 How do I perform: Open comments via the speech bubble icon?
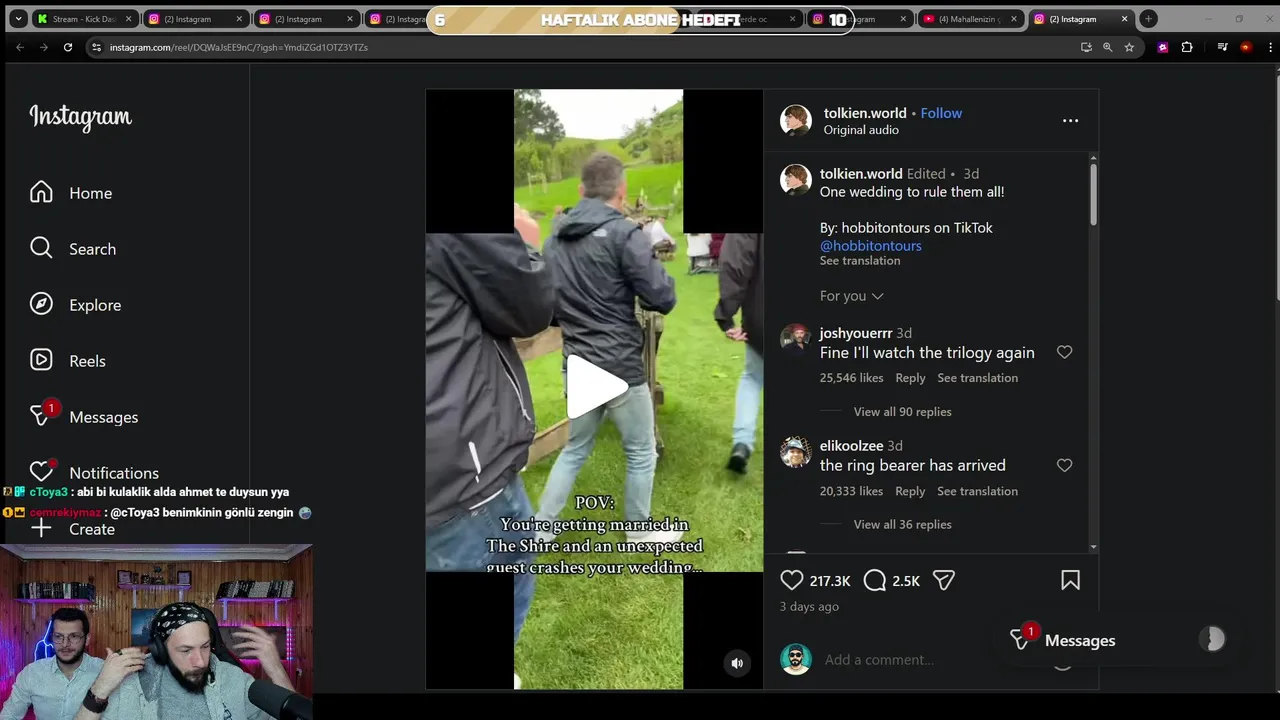coord(875,580)
